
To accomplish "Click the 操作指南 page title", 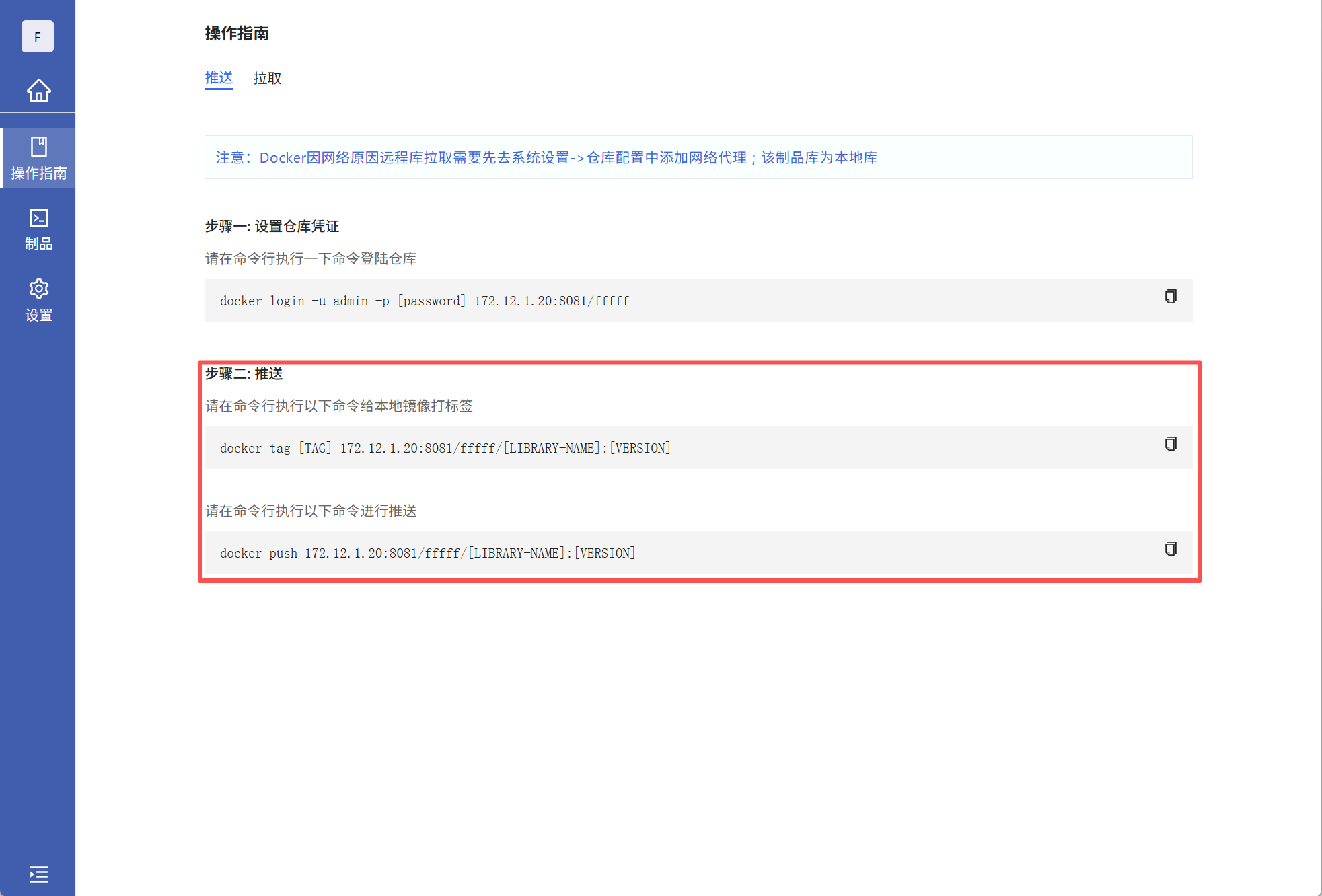I will [x=237, y=33].
